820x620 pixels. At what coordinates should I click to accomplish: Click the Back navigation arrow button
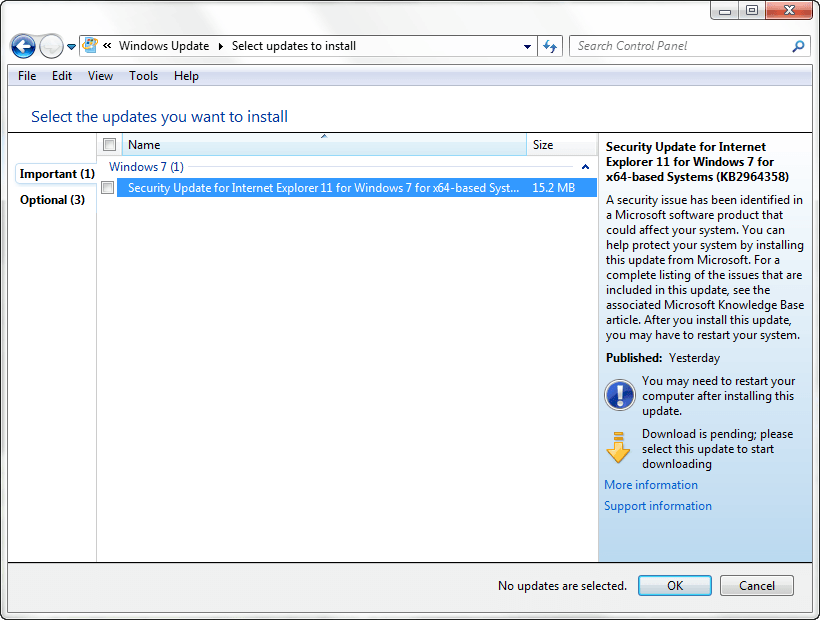point(23,46)
